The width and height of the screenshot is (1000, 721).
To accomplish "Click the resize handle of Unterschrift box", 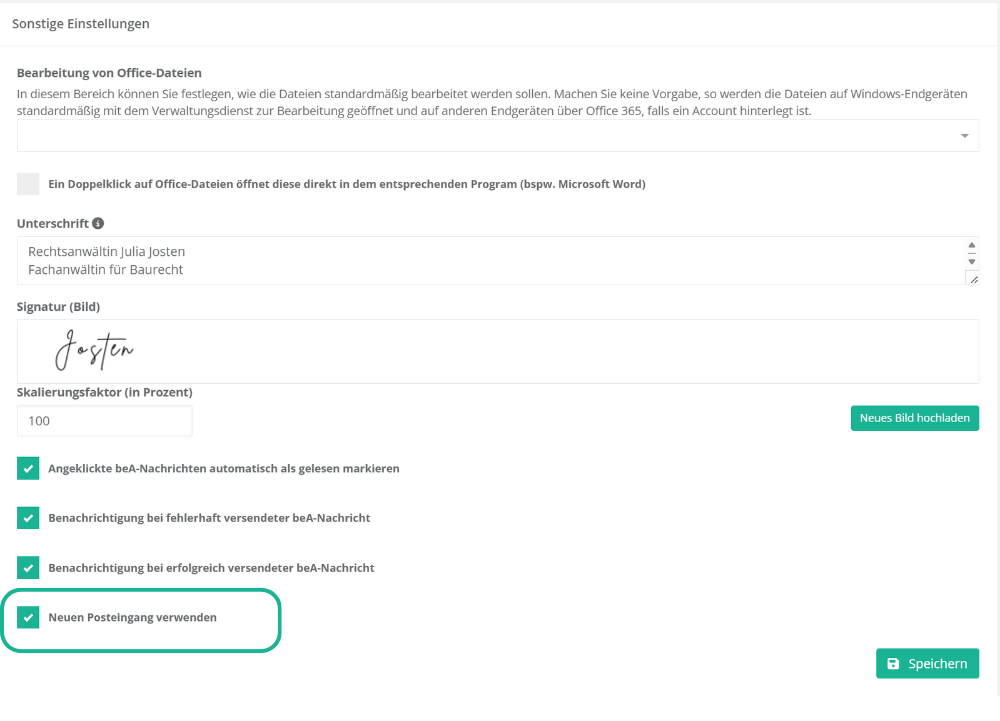I will point(973,281).
